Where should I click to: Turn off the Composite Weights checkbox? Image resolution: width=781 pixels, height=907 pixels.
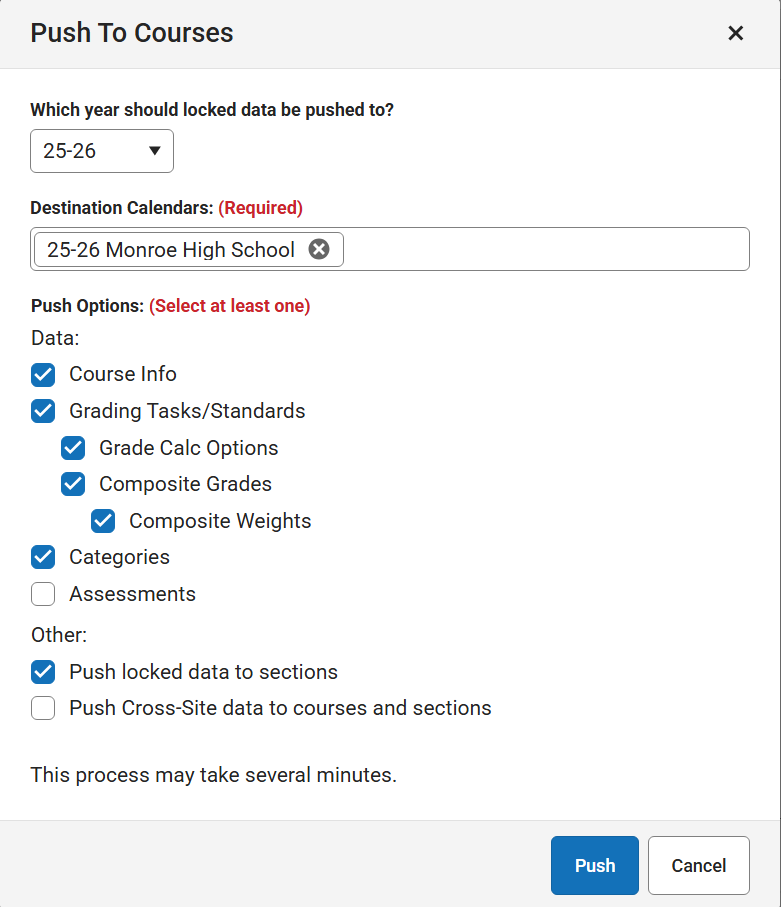103,521
